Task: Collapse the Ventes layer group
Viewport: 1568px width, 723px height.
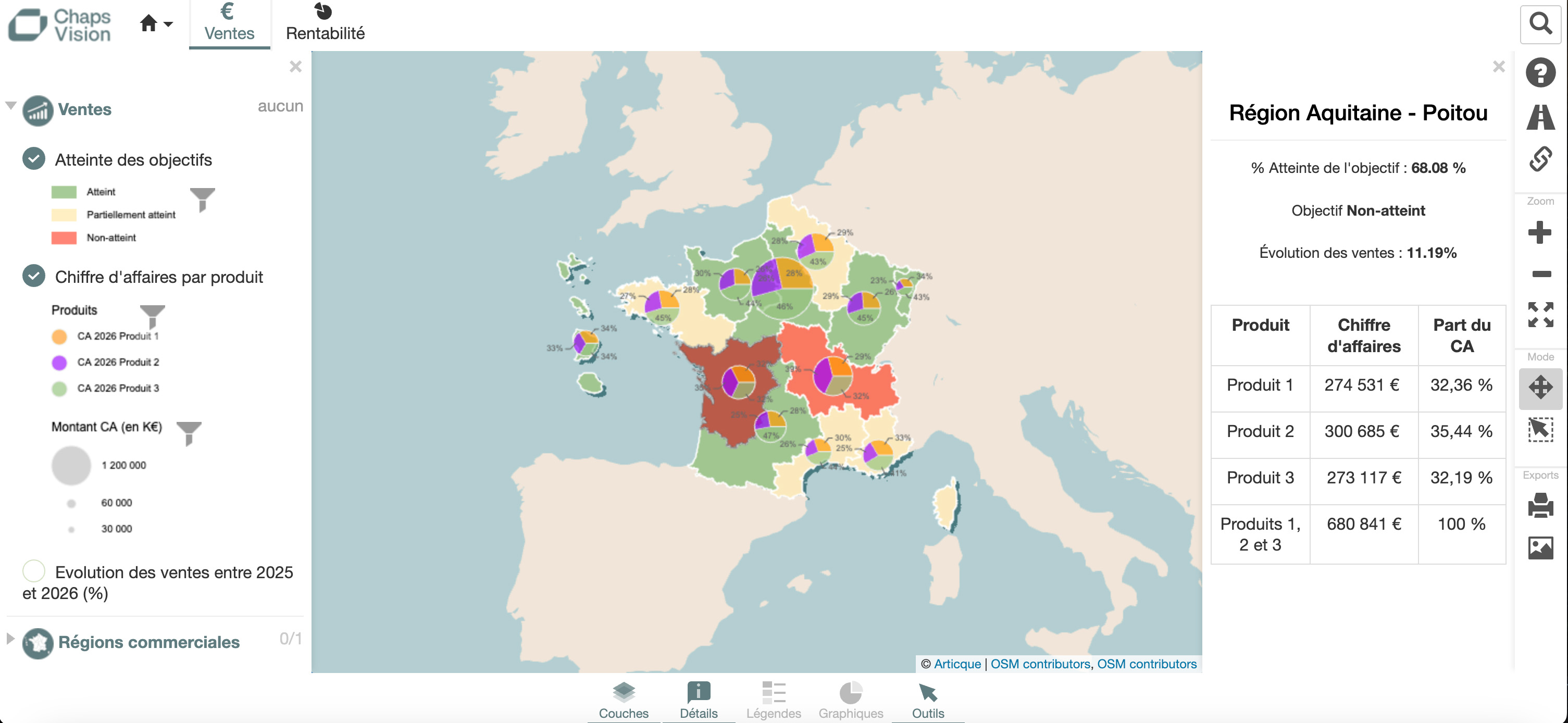Action: click(10, 105)
